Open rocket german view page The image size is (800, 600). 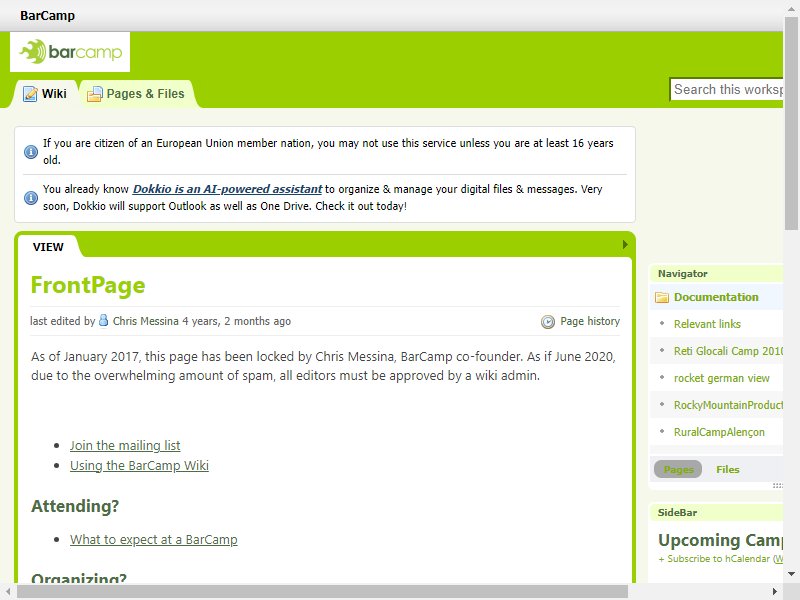coord(721,378)
